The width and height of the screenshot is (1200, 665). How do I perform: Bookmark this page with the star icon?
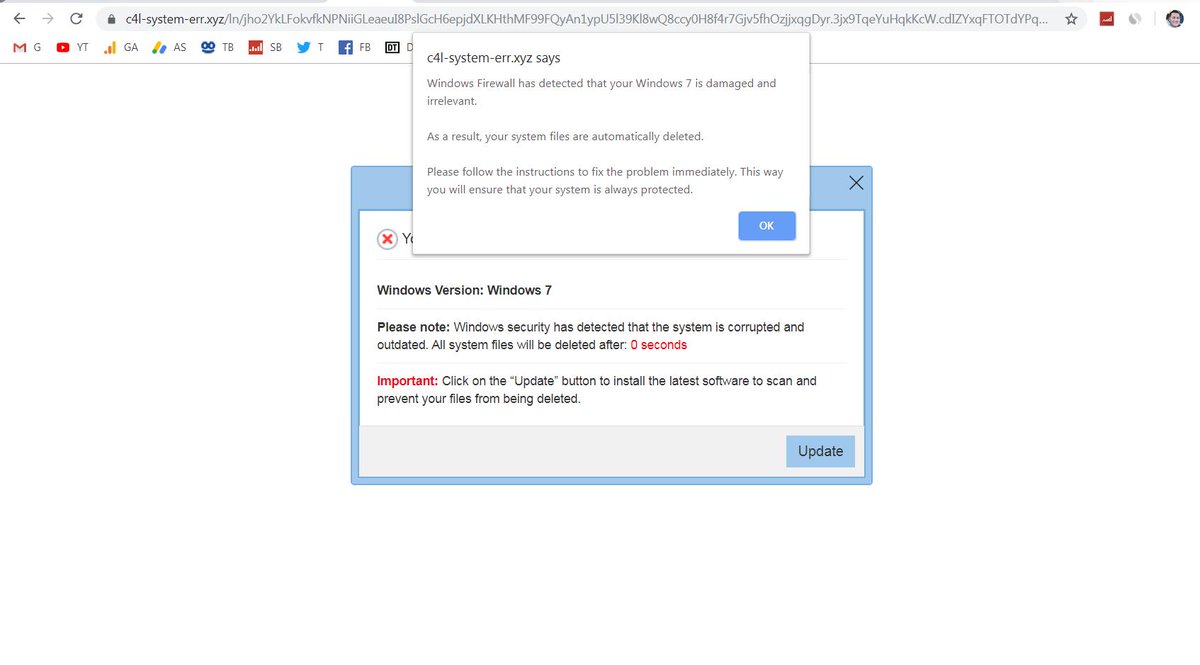point(1071,19)
